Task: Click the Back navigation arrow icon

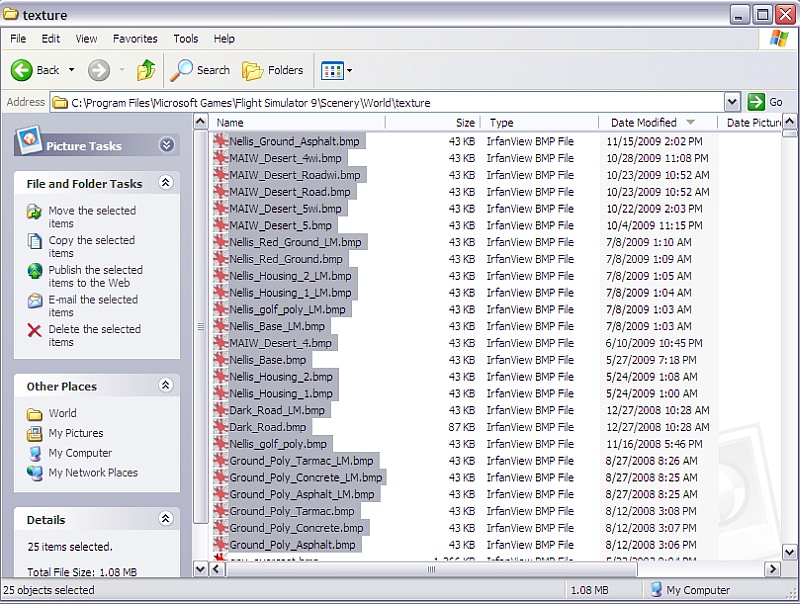Action: click(23, 70)
